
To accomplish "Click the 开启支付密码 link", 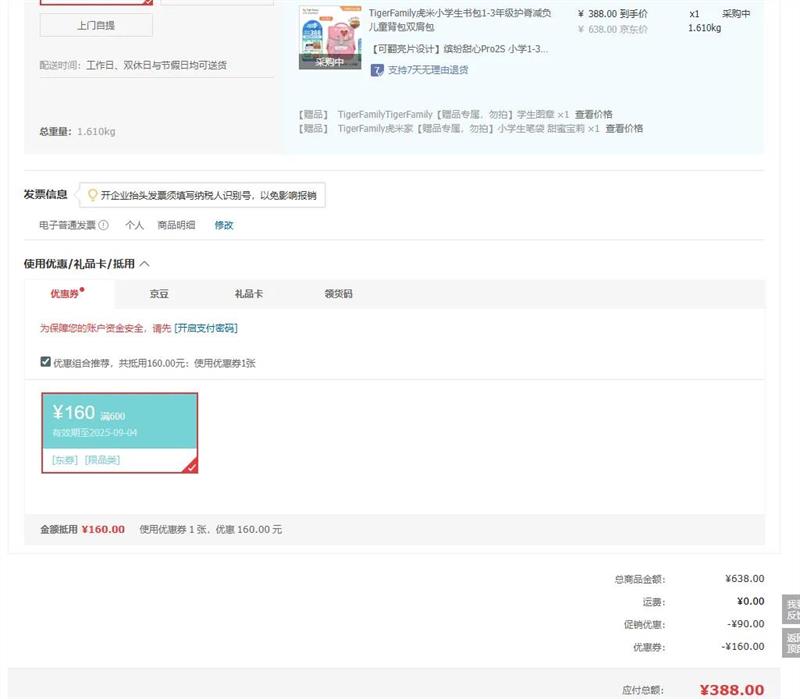I will pyautogui.click(x=206, y=328).
